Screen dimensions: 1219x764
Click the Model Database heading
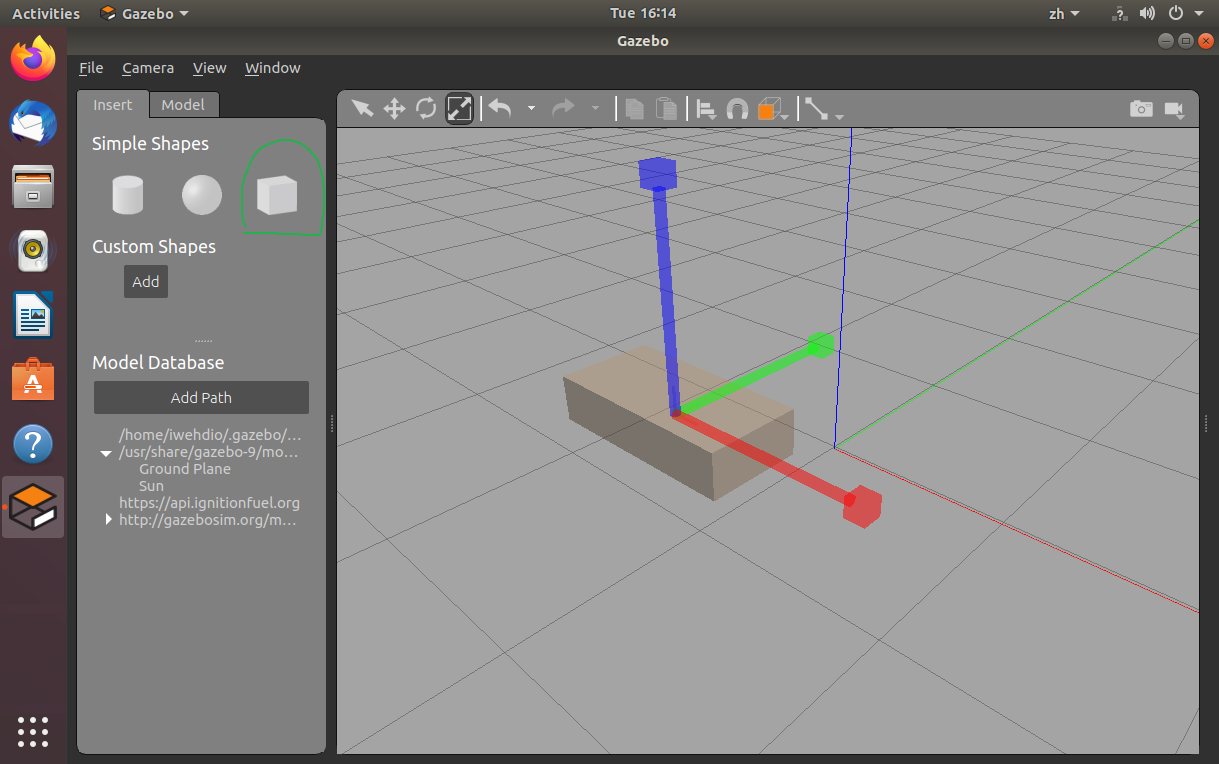pyautogui.click(x=158, y=363)
